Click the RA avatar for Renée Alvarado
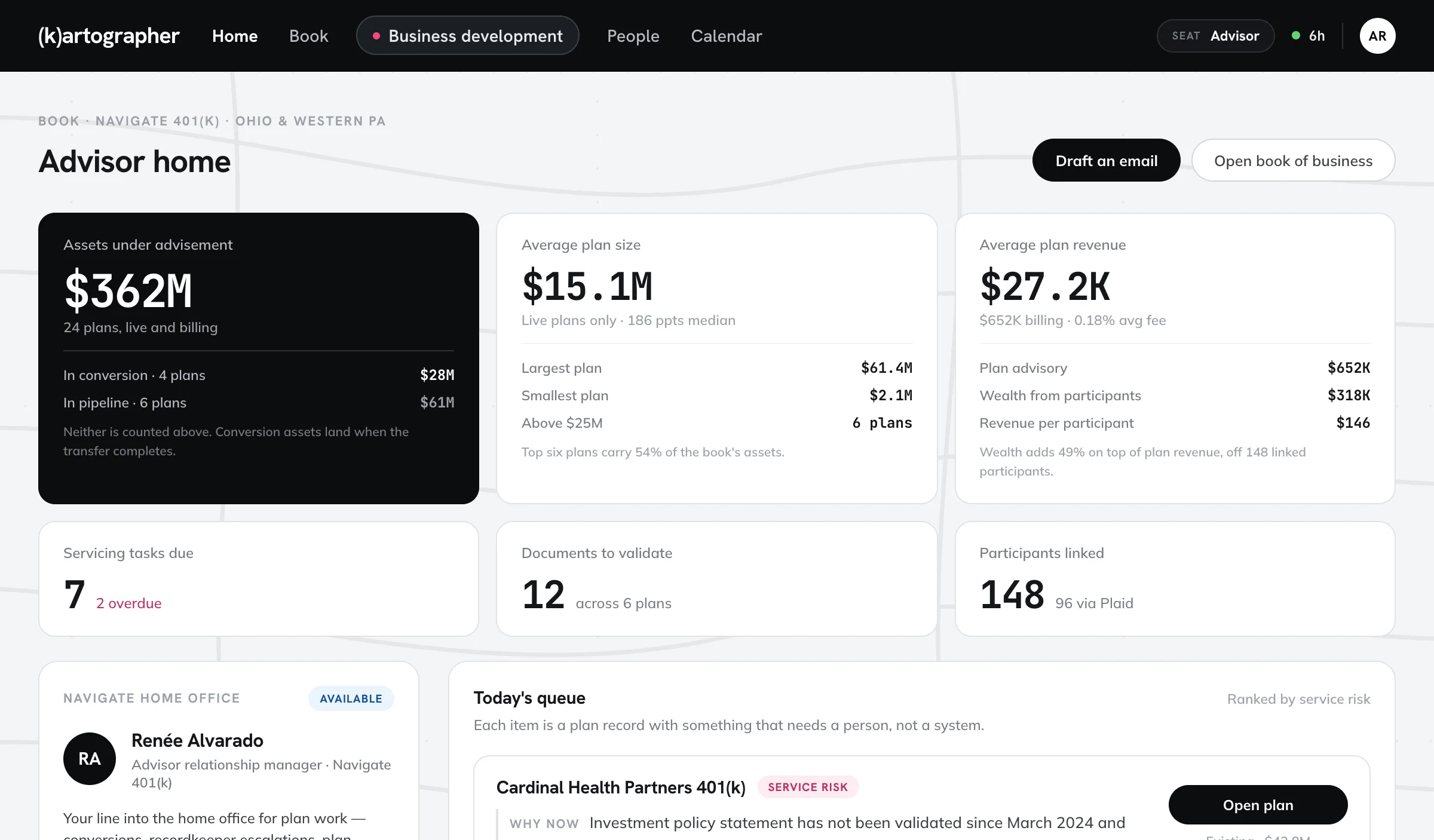The image size is (1434, 840). pos(90,759)
